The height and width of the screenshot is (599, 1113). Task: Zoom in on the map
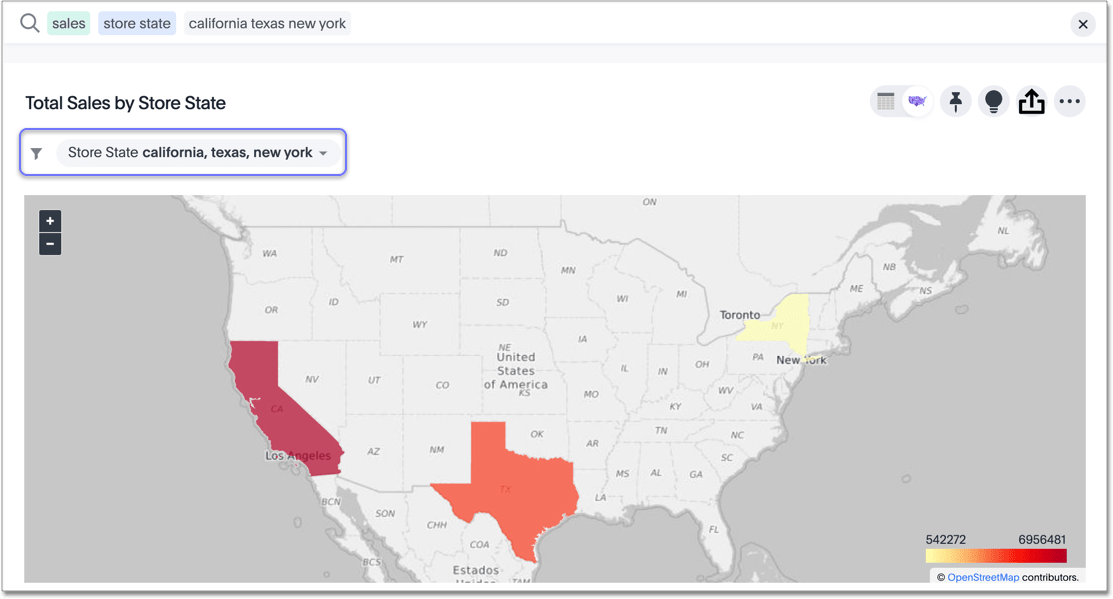(50, 221)
